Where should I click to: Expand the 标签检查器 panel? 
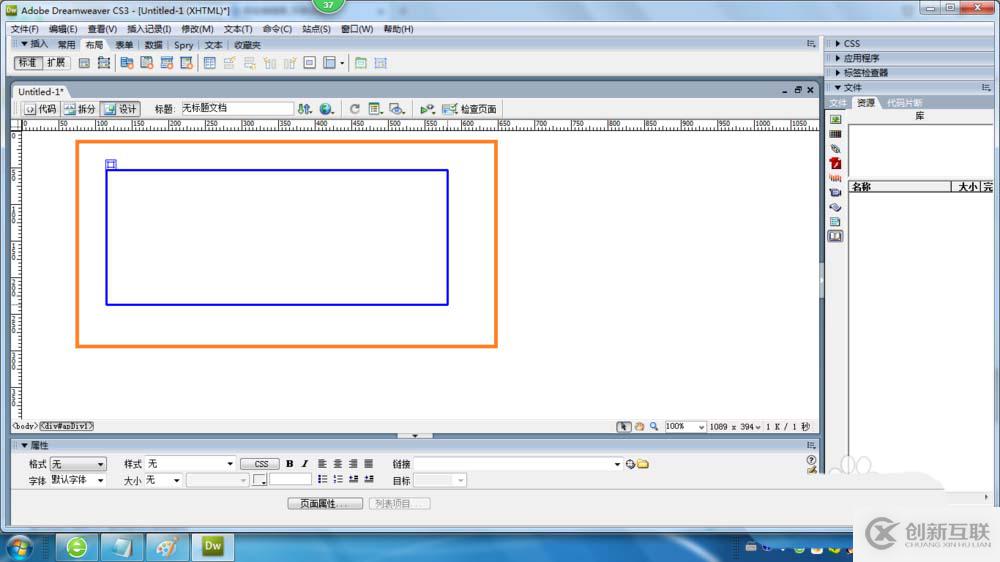tap(837, 73)
